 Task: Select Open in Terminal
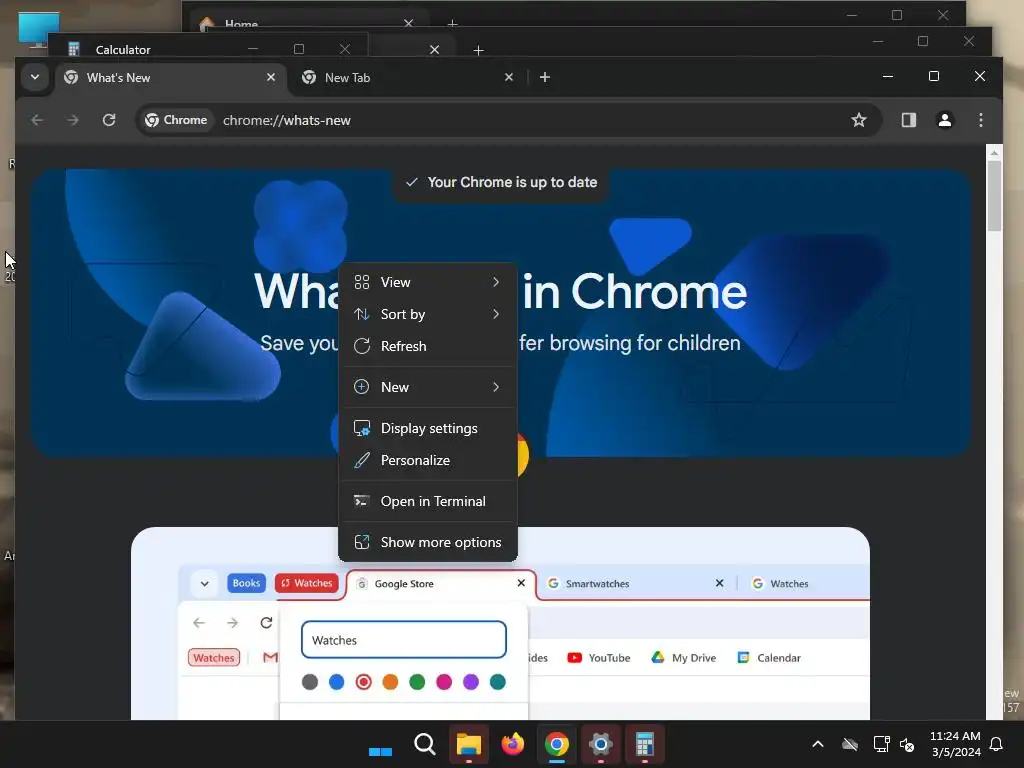tap(428, 502)
